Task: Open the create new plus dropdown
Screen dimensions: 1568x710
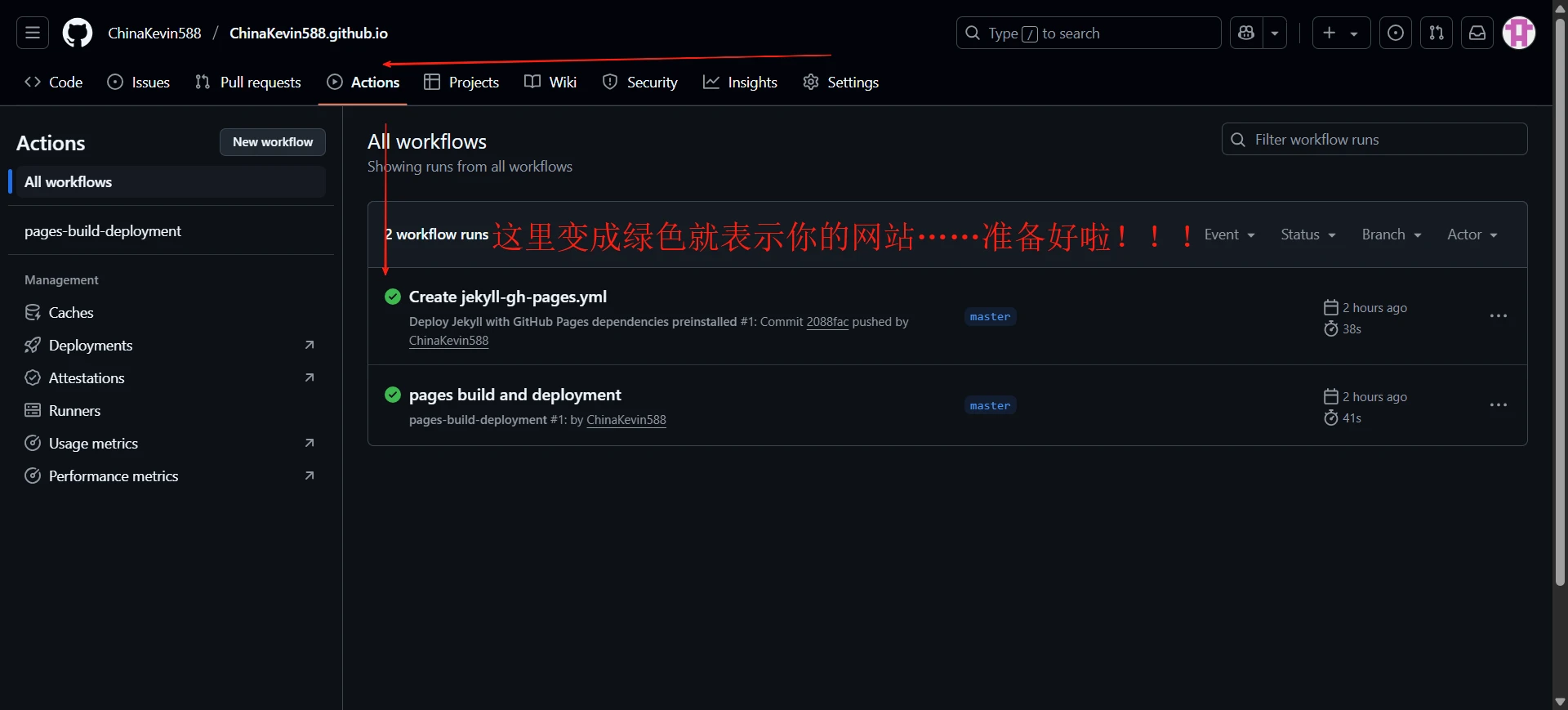Action: 1341,33
